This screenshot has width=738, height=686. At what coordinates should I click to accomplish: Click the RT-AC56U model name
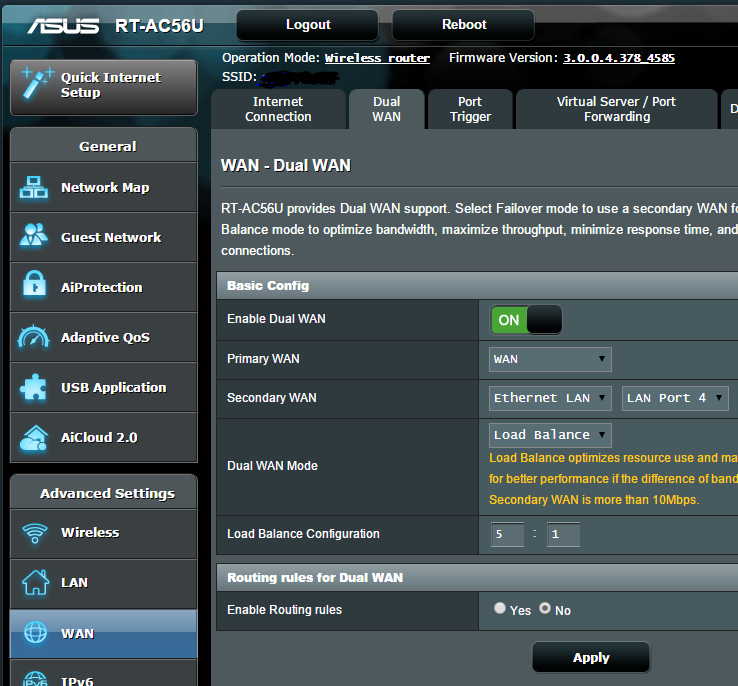159,26
